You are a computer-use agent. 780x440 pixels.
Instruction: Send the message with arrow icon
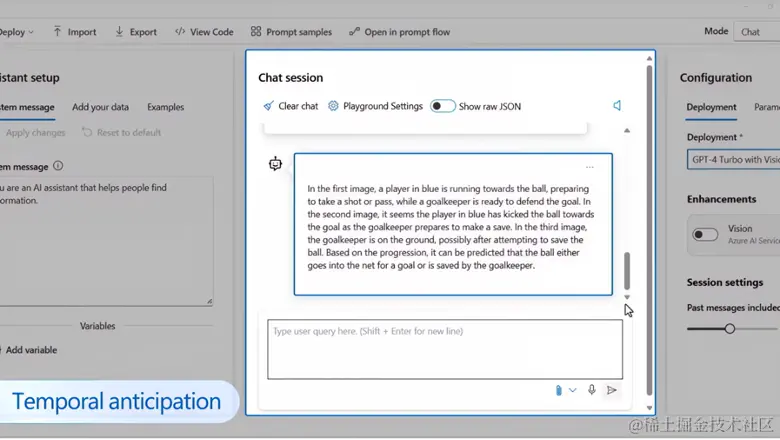(612, 390)
